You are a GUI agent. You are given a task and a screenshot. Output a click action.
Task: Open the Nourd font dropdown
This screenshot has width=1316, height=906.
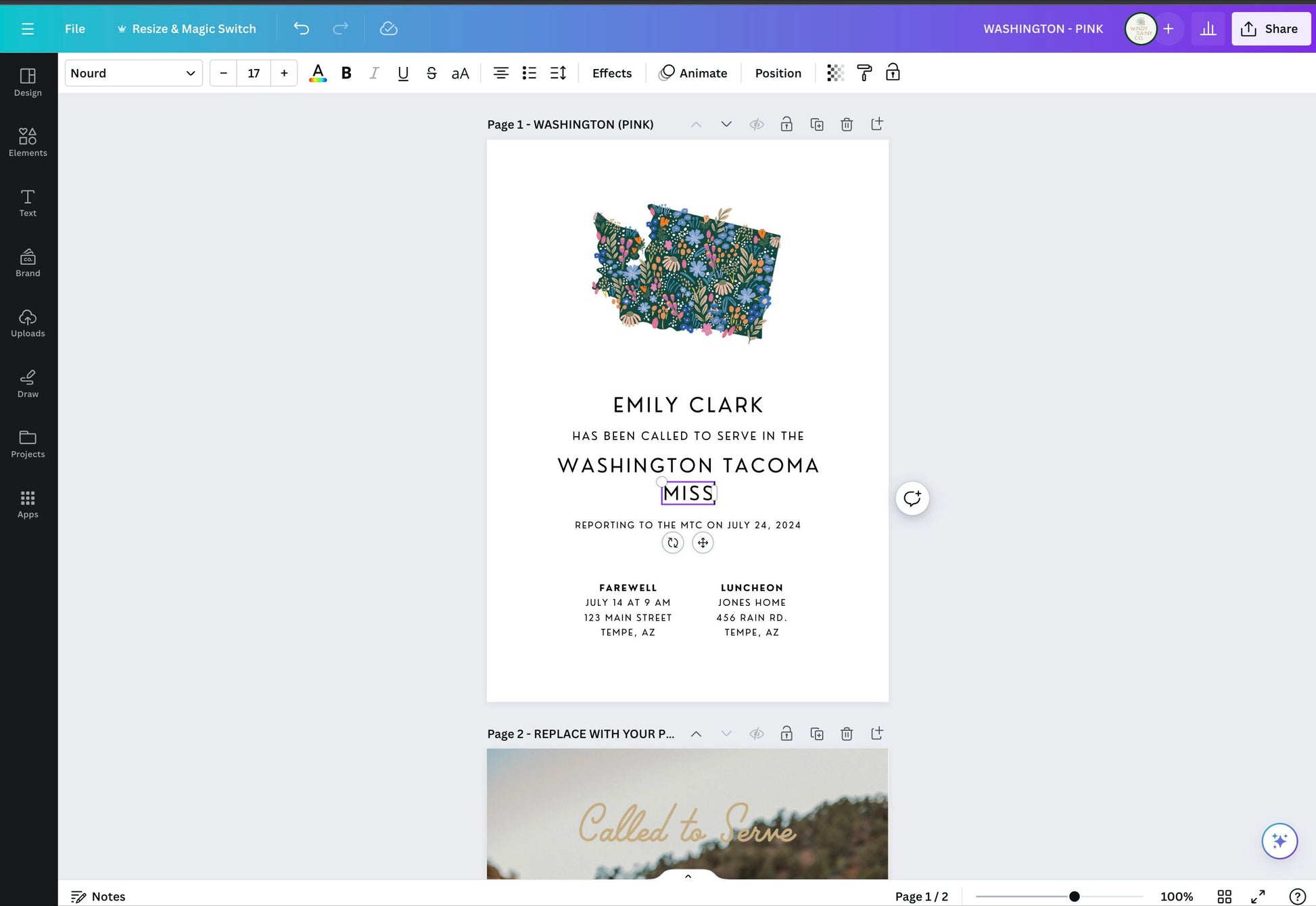tap(133, 72)
